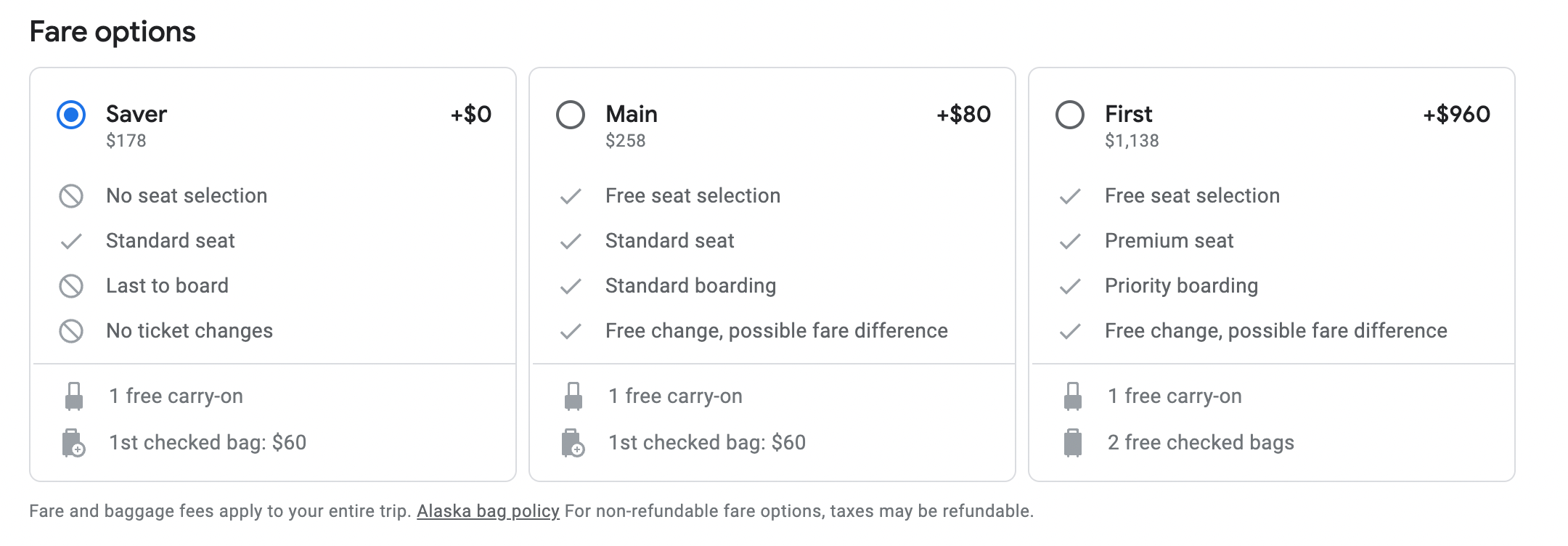
Task: Click the No seat selection prohibited icon
Action: [71, 196]
